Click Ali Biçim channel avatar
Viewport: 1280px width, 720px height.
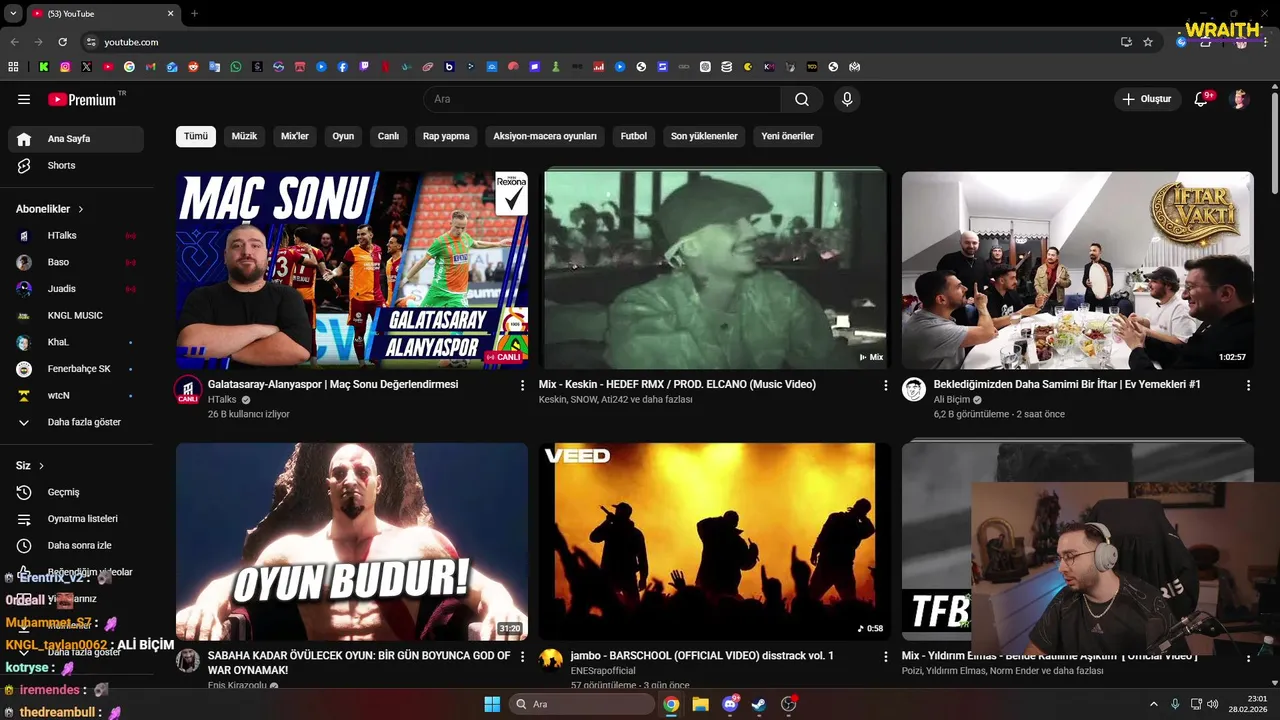[914, 390]
